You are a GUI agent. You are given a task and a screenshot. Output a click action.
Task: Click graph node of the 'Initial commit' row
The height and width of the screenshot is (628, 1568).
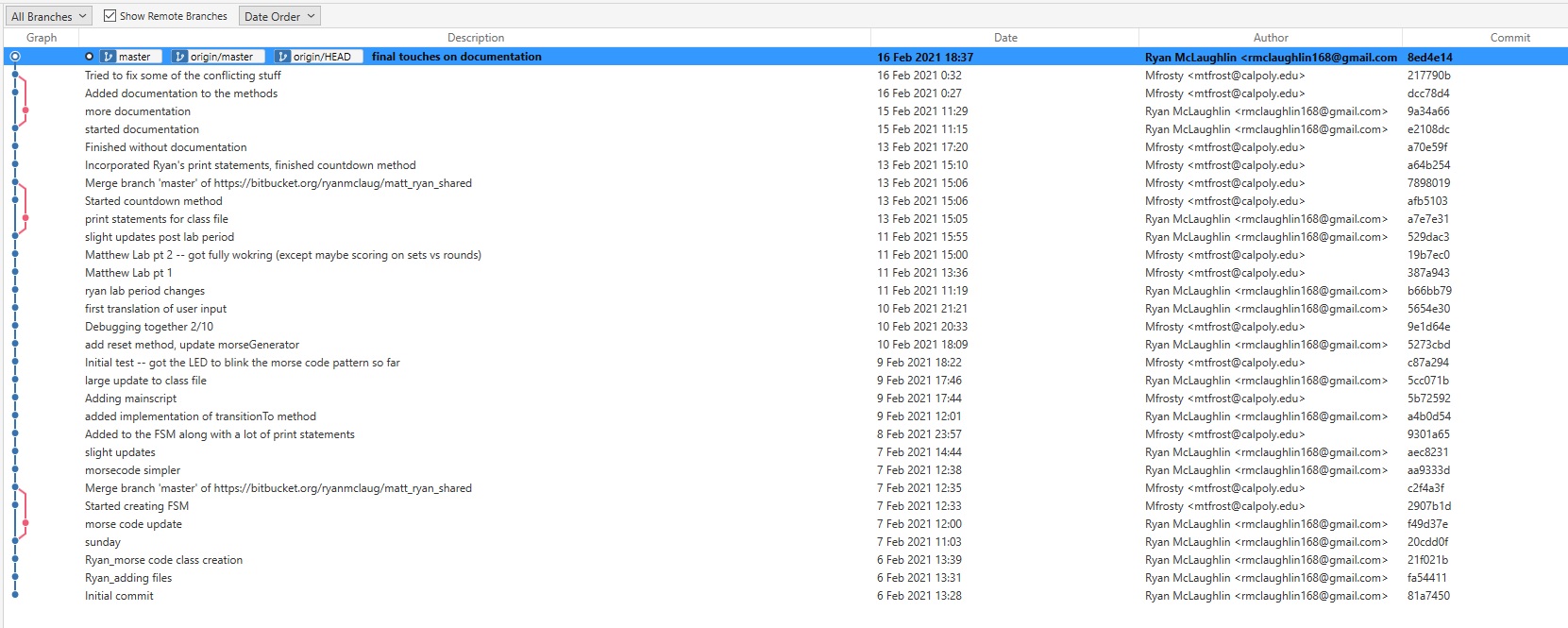[15, 596]
